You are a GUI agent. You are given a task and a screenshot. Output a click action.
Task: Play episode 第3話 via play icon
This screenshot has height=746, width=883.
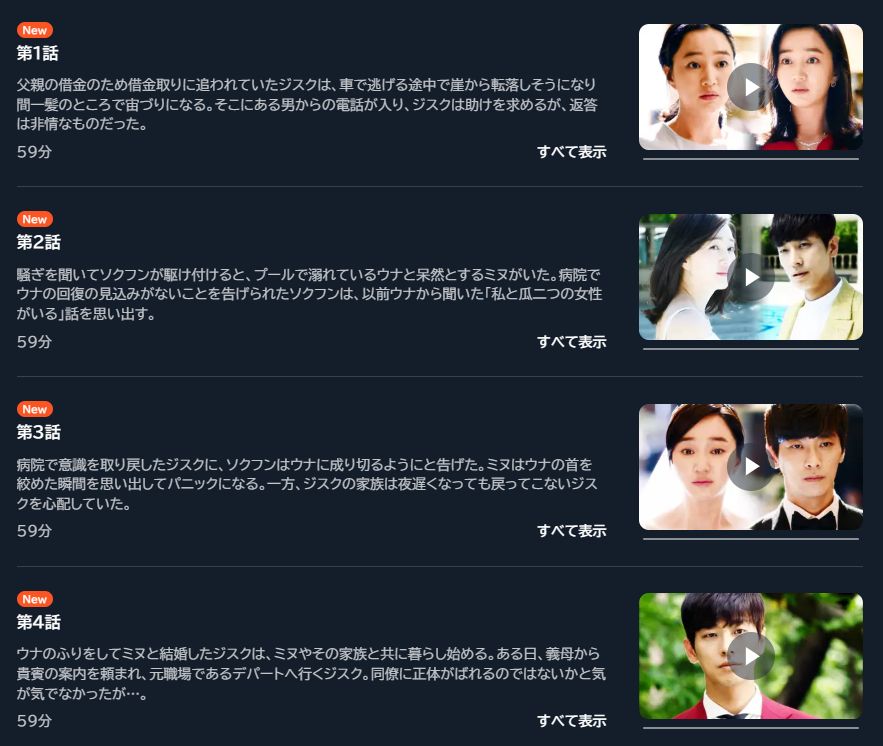(751, 467)
